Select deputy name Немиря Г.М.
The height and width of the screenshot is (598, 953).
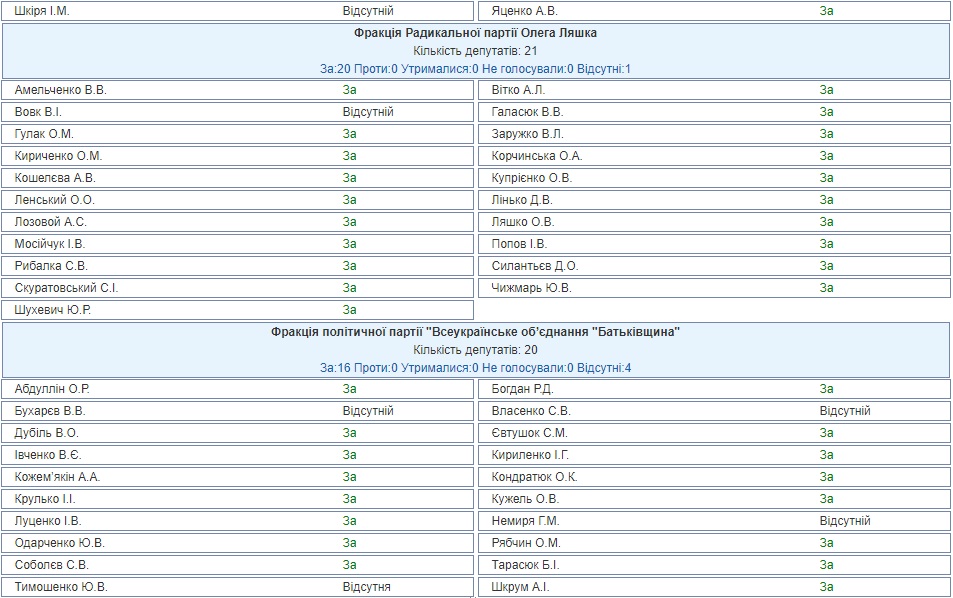(x=525, y=521)
